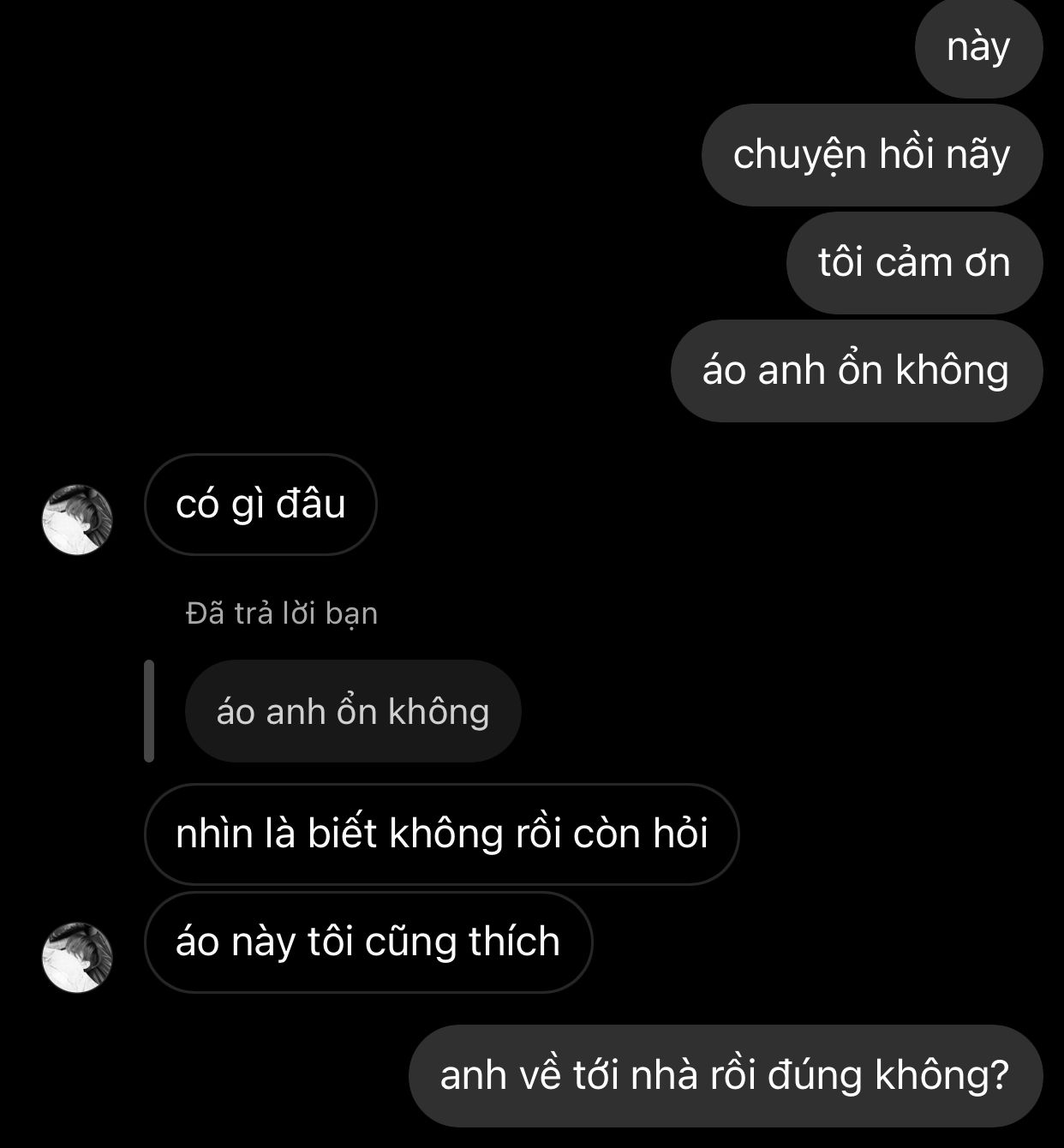Click the "Đã trả lời bạn" reply label
1064x1148 pixels.
(x=282, y=613)
